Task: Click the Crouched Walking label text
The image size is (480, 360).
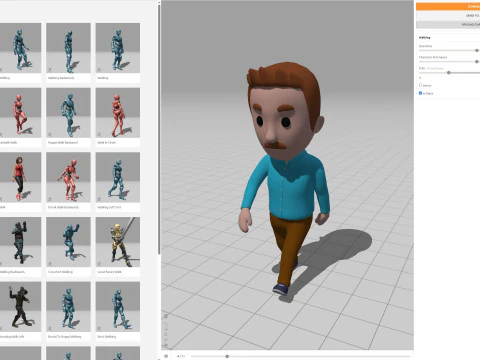Action: coord(60,272)
